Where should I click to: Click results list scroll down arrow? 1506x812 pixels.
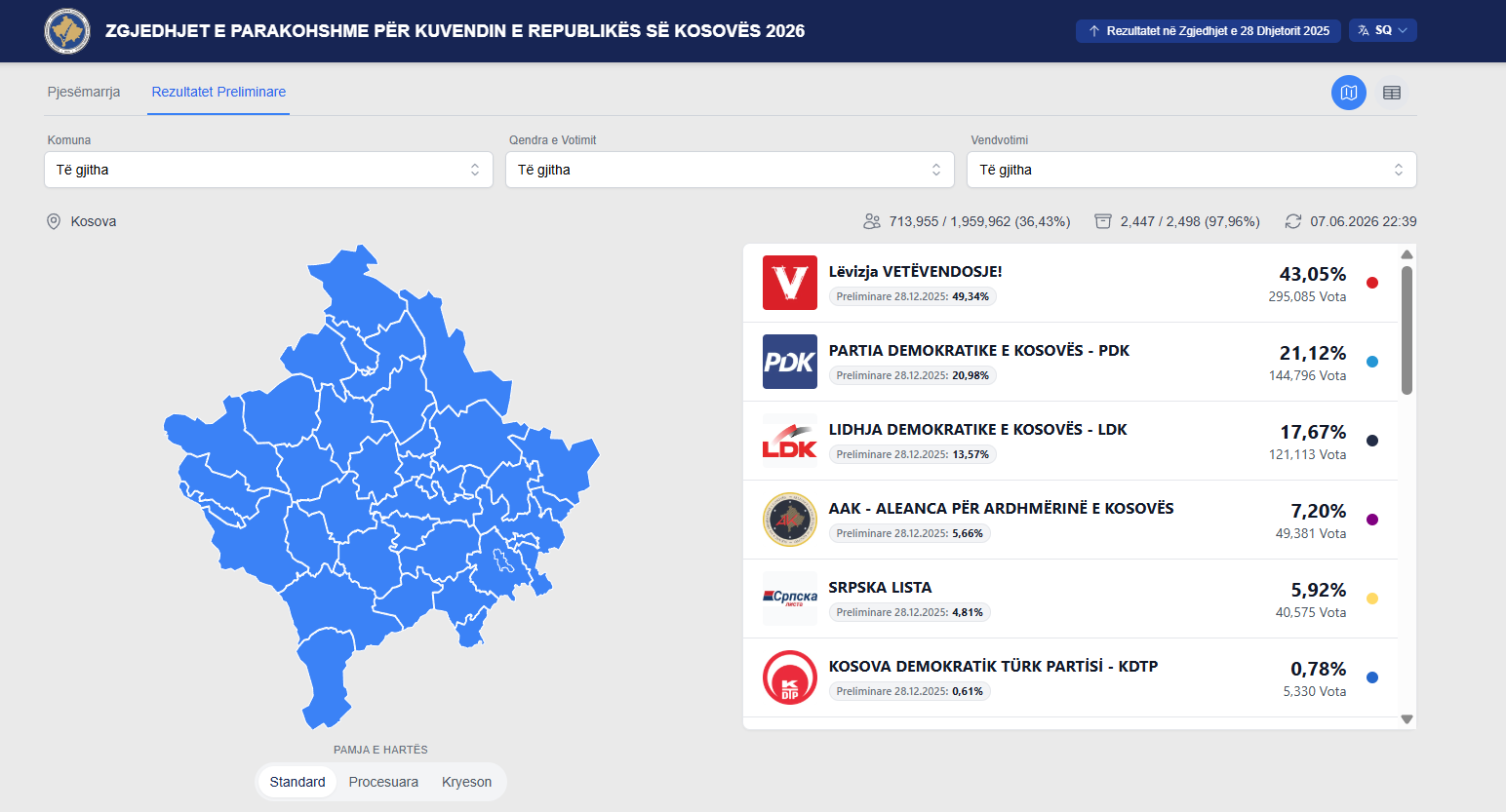(x=1407, y=719)
